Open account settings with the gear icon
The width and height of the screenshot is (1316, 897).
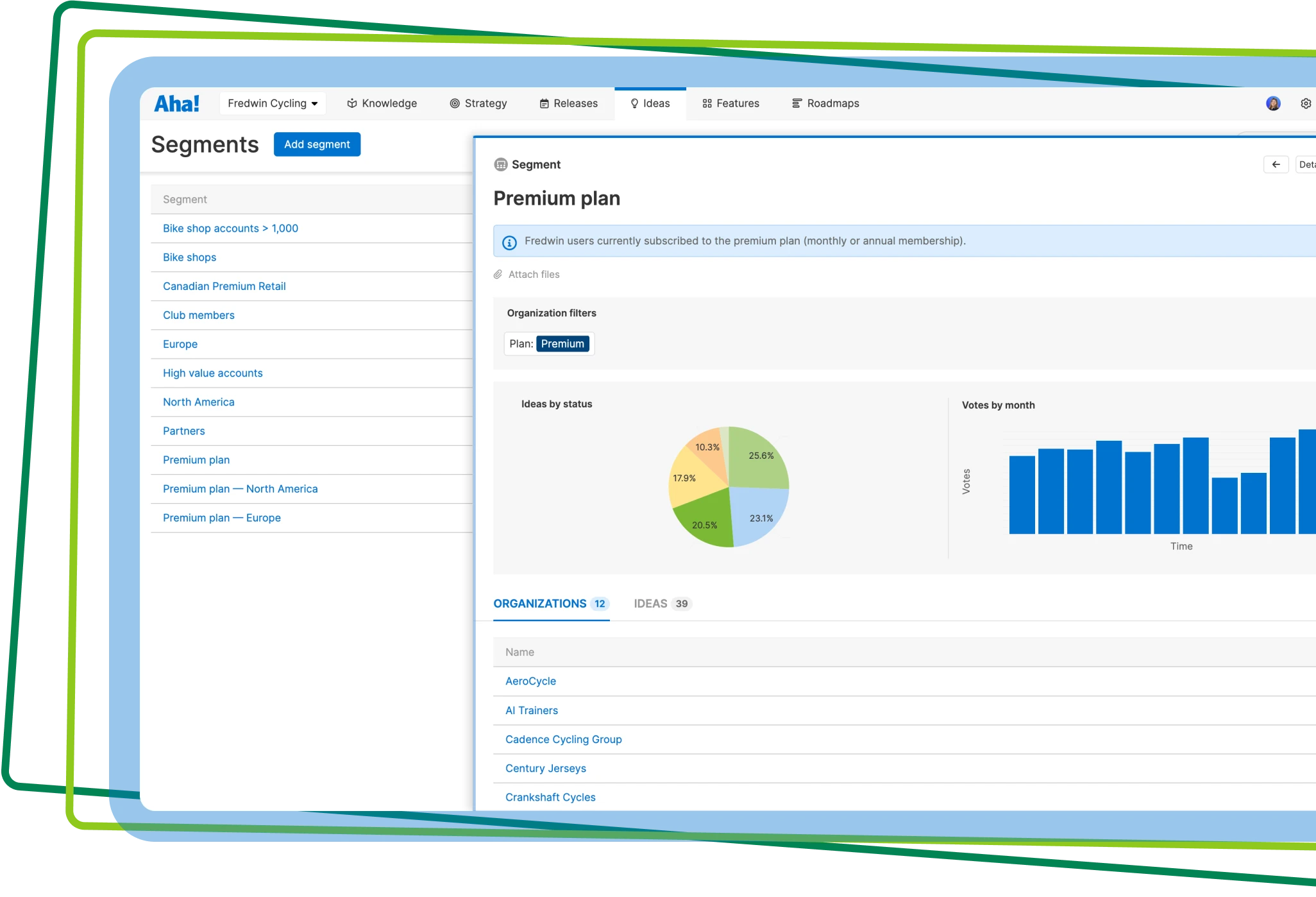1306,103
